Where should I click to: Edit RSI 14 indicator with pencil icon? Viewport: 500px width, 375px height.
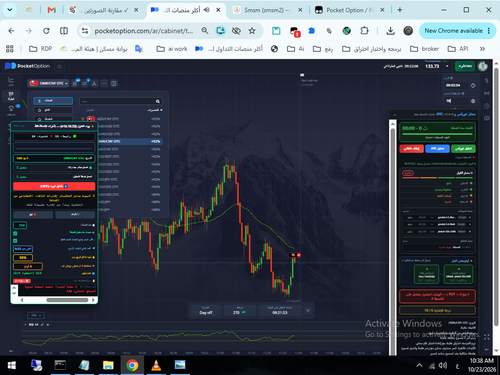pyautogui.click(x=42, y=325)
